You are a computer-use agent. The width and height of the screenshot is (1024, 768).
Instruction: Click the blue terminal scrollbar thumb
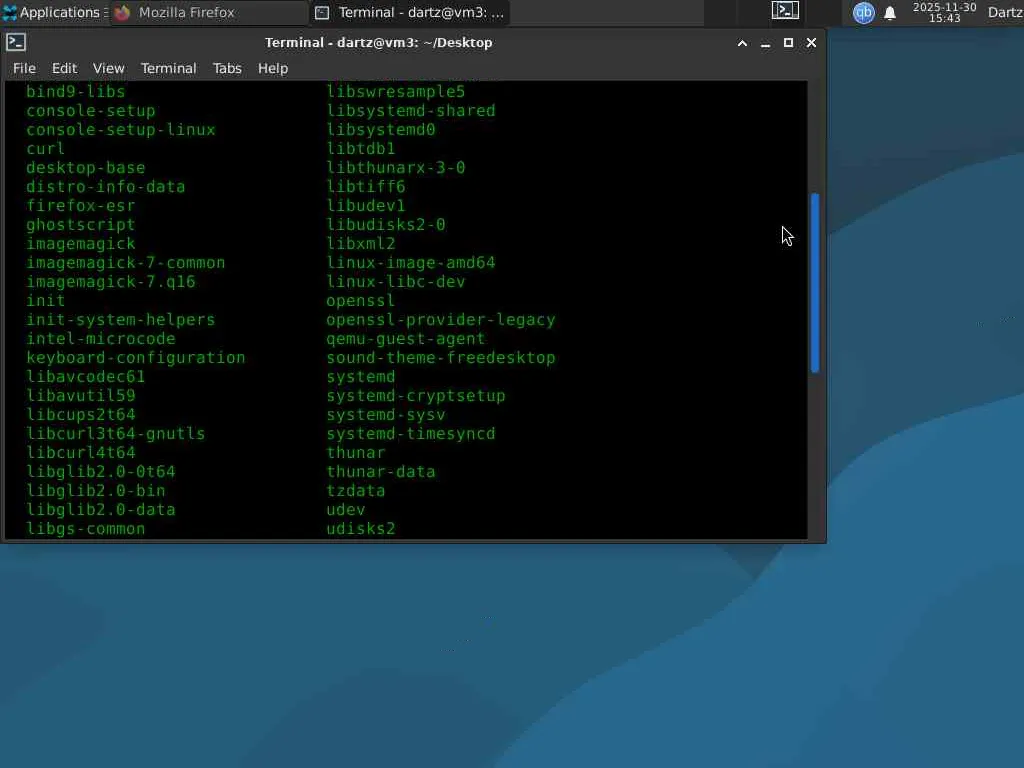coord(814,282)
